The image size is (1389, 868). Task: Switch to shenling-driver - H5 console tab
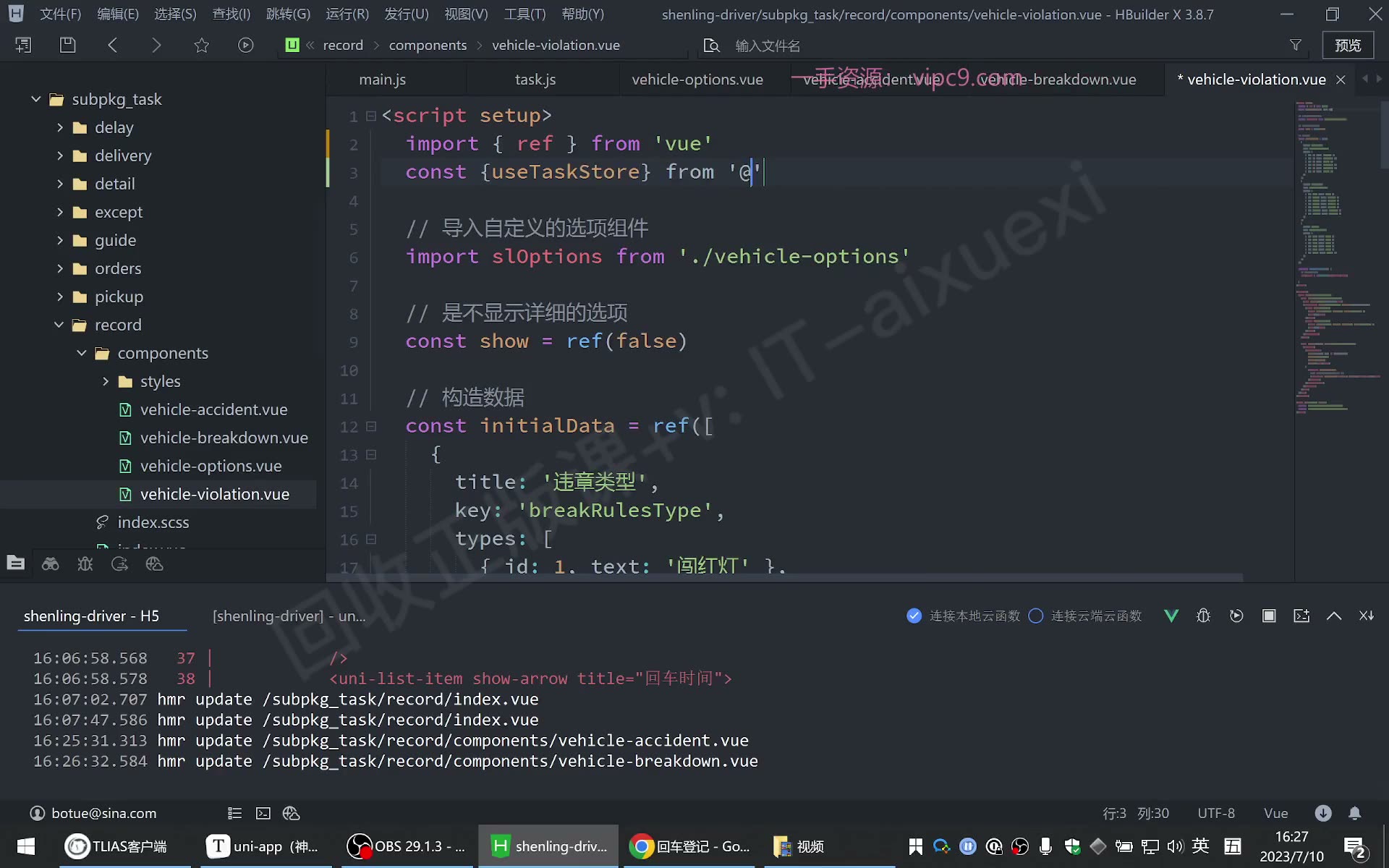(x=91, y=616)
